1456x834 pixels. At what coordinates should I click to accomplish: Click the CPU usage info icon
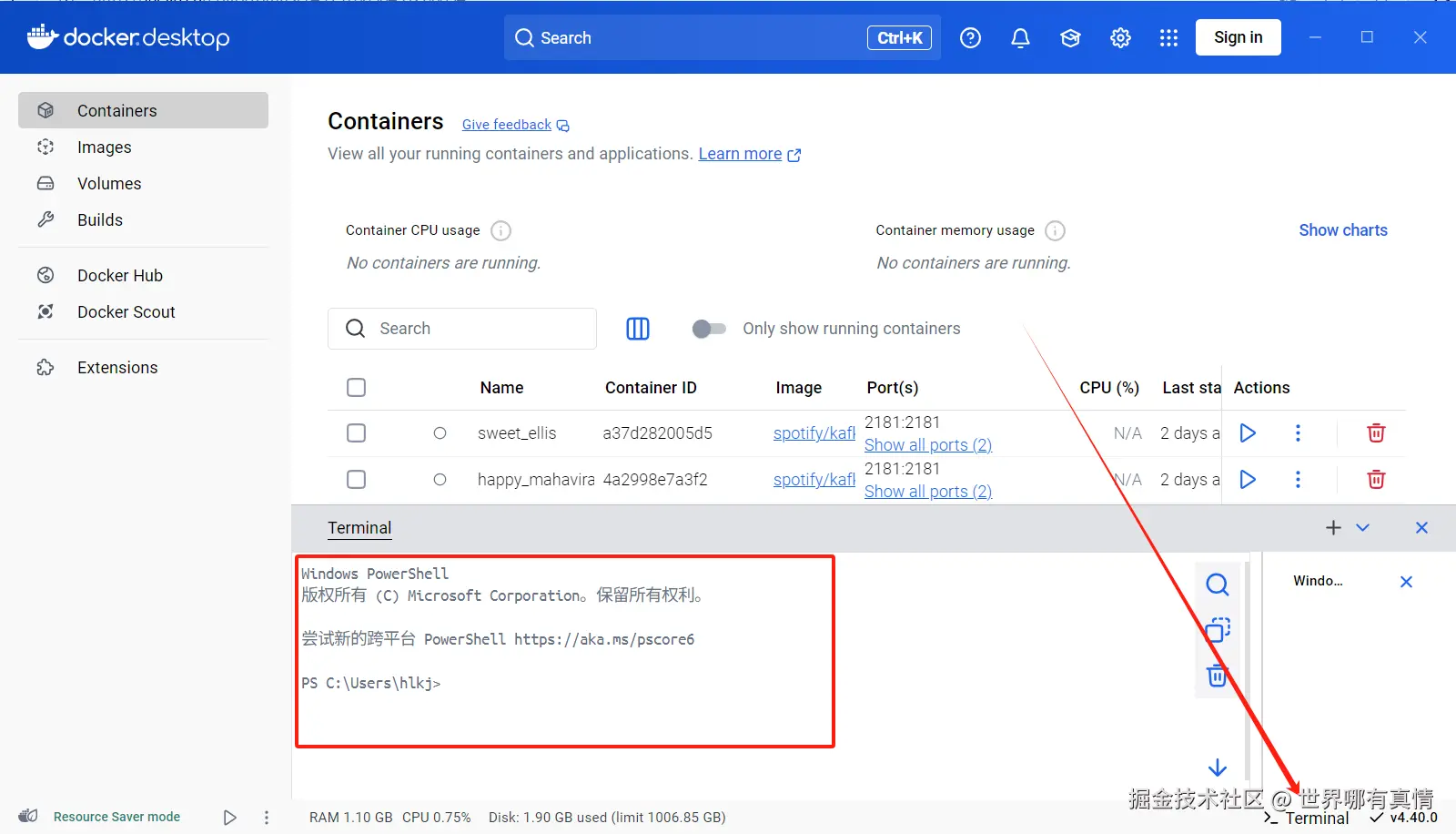pos(500,230)
